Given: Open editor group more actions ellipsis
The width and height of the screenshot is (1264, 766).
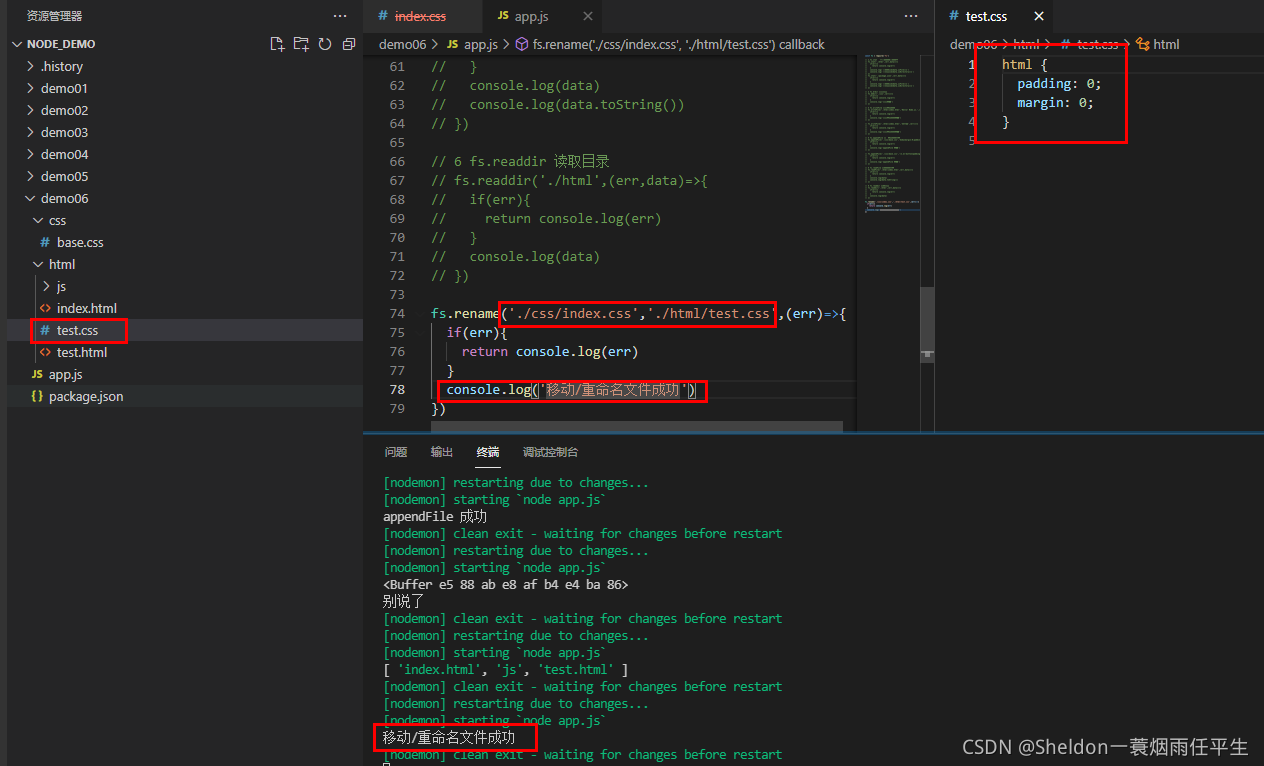Looking at the screenshot, I should pyautogui.click(x=910, y=16).
